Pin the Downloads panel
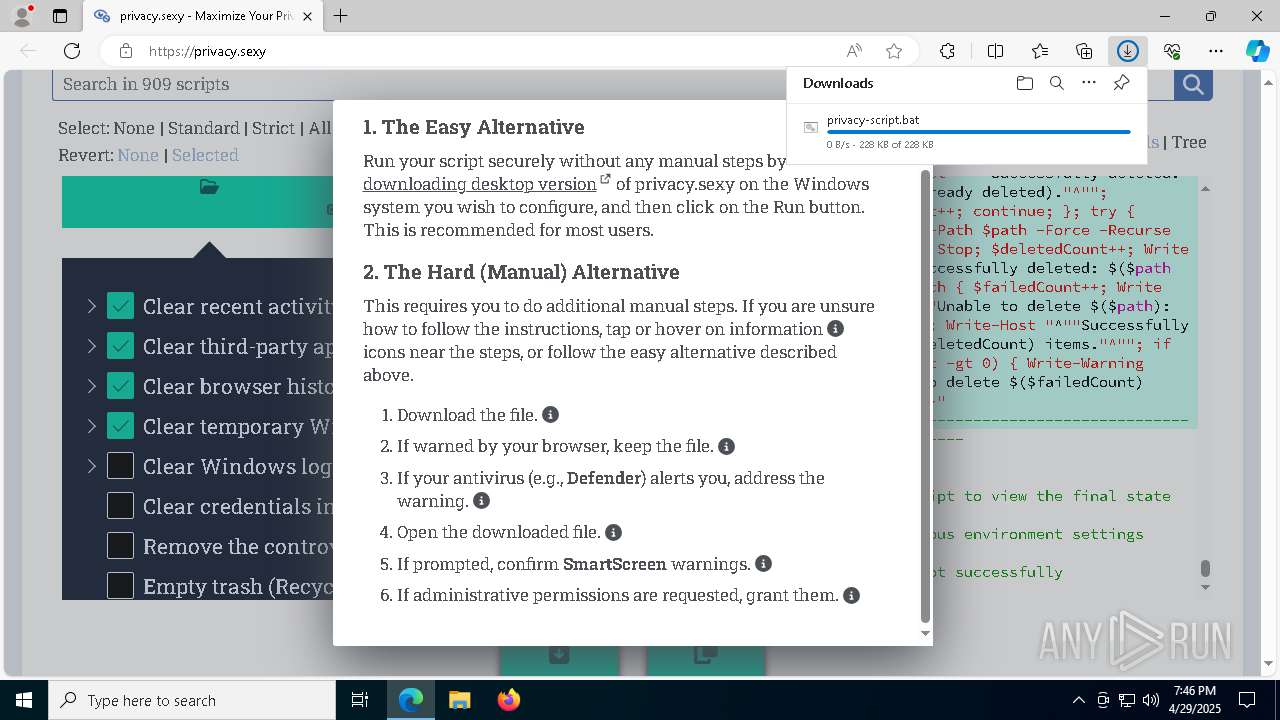Image resolution: width=1280 pixels, height=720 pixels. (x=1121, y=83)
